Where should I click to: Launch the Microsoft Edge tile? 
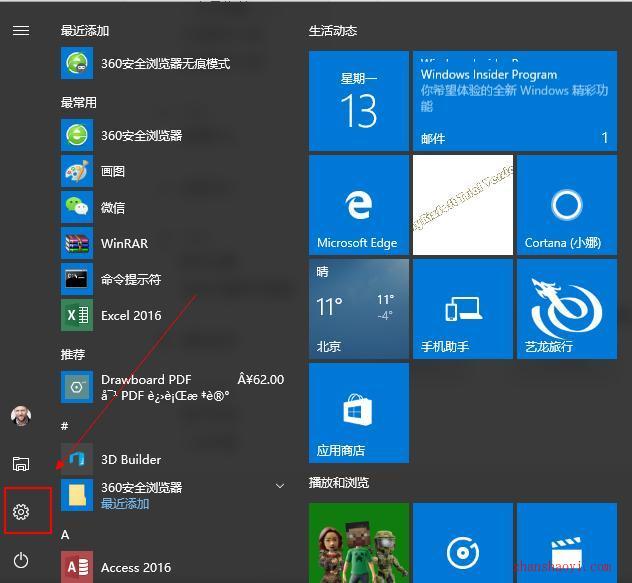(x=359, y=205)
